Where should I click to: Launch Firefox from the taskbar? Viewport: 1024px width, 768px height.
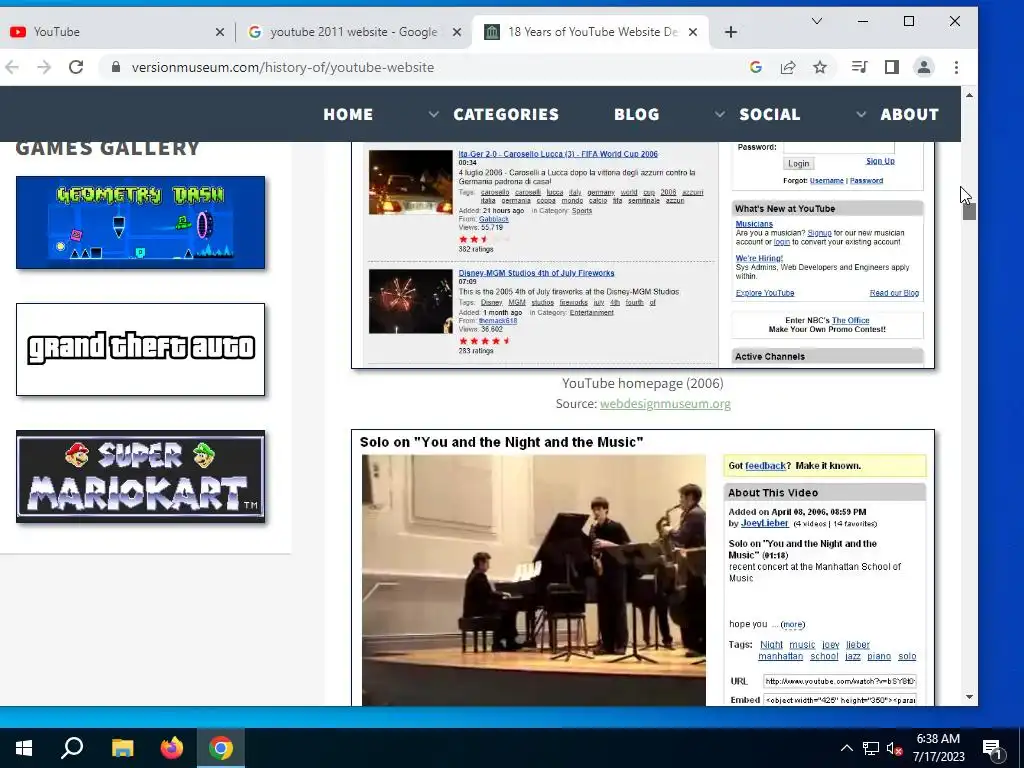point(172,748)
